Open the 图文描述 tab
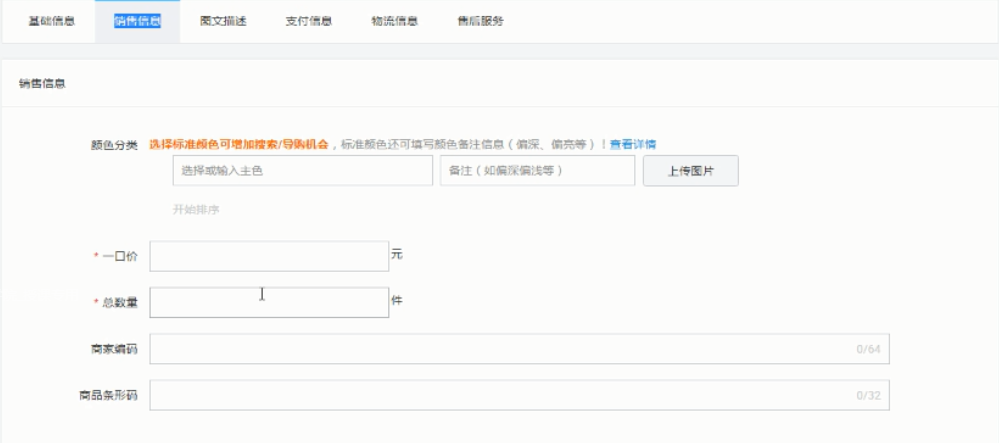The height and width of the screenshot is (443, 999). coord(223,21)
